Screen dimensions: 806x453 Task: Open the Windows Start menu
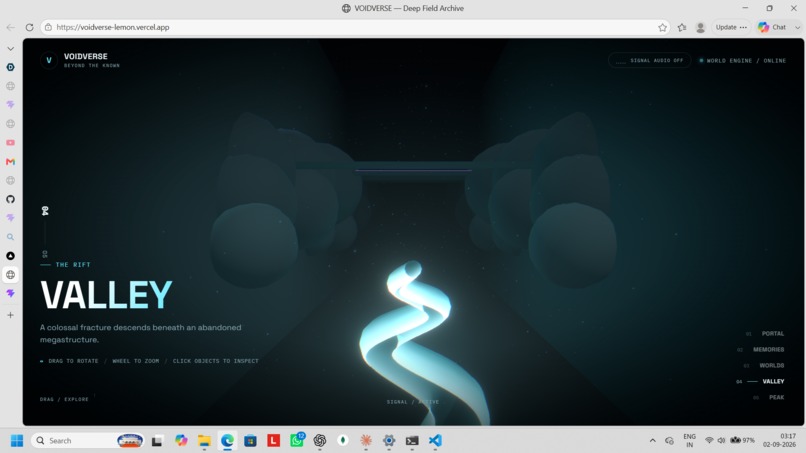(x=17, y=441)
